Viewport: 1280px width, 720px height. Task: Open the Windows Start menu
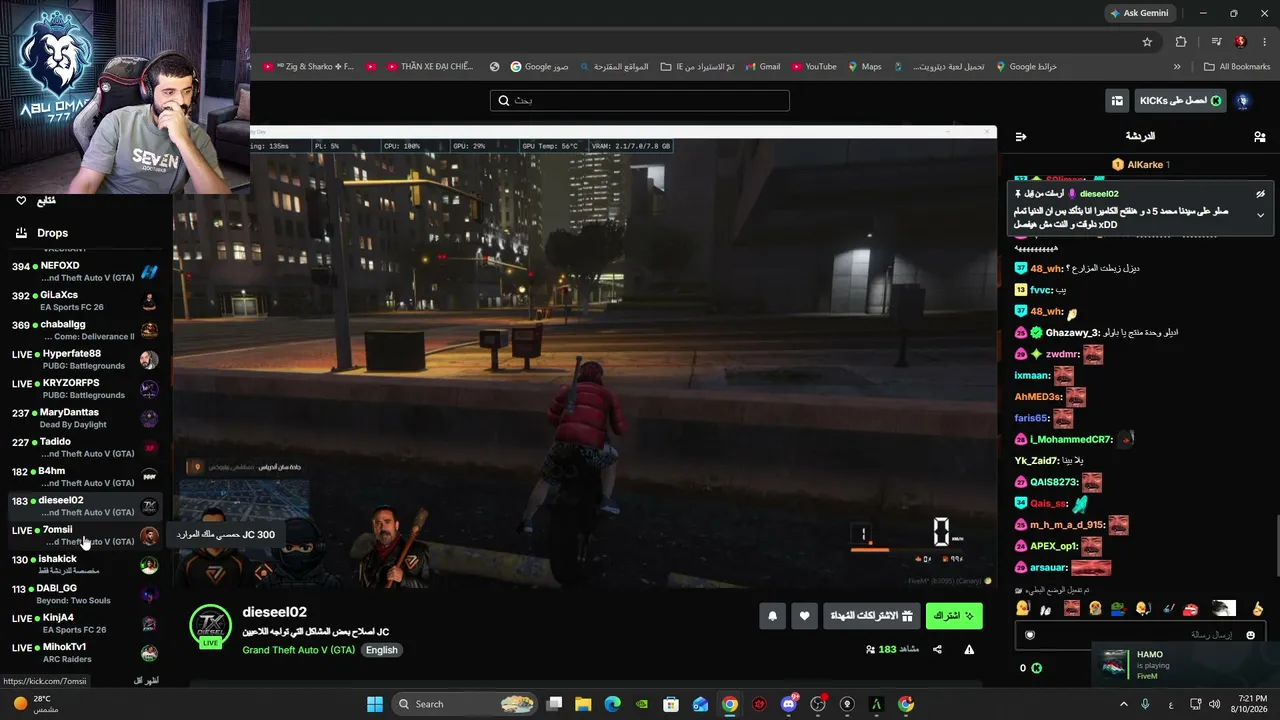coord(375,704)
